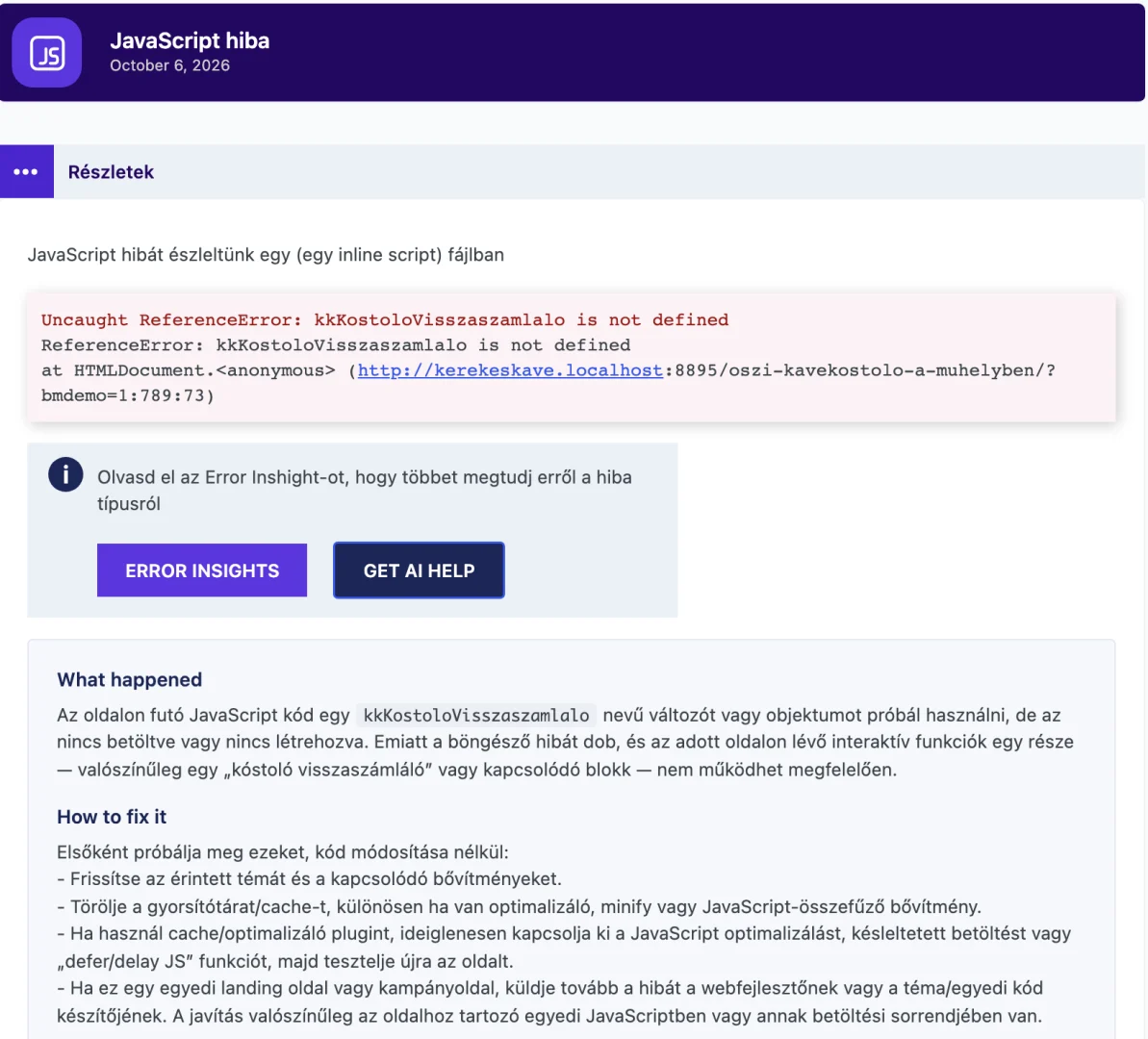Click the "What happened" heading
This screenshot has height=1039, width=1148.
click(130, 679)
